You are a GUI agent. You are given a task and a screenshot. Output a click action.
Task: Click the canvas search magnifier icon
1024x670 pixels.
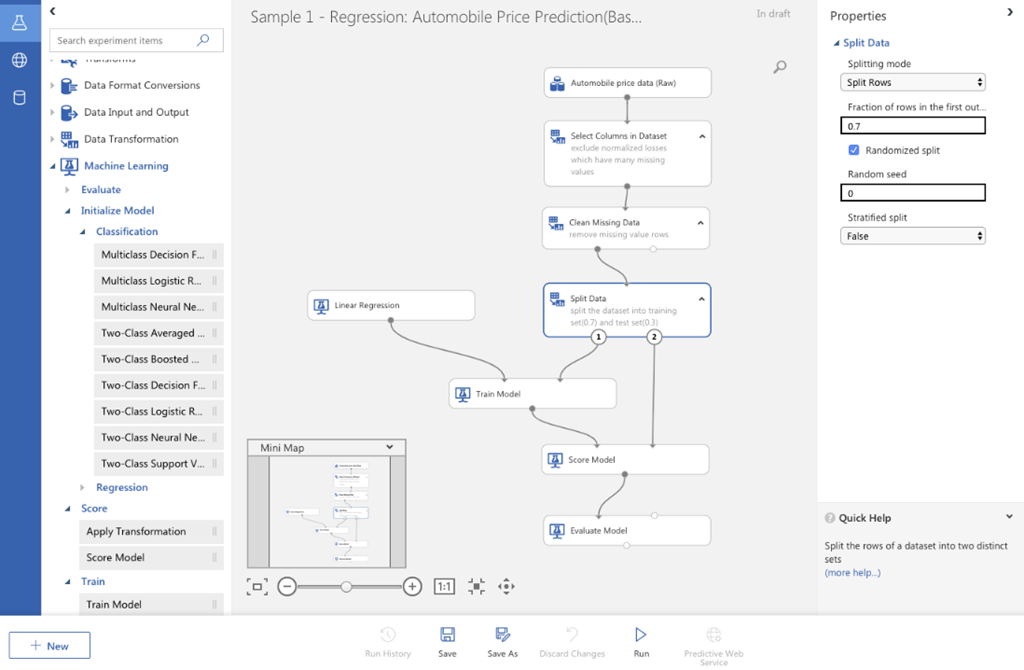tap(780, 67)
